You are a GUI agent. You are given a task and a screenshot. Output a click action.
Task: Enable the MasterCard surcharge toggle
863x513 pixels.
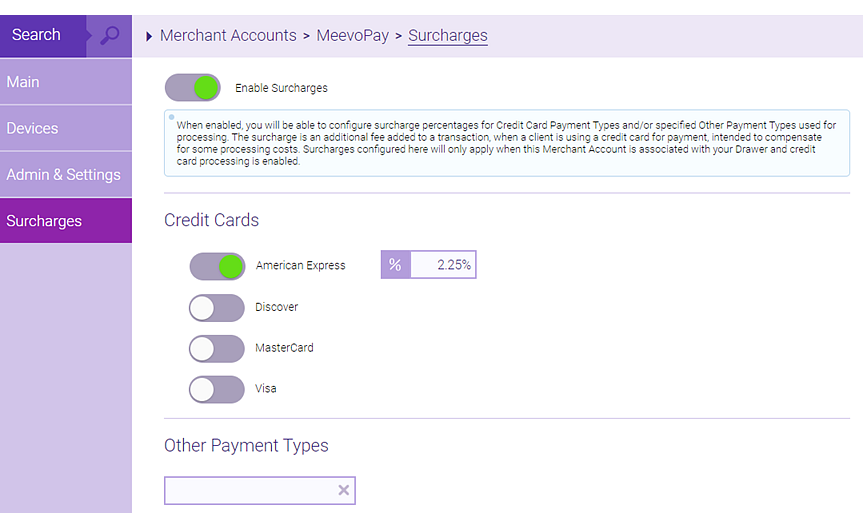click(217, 348)
